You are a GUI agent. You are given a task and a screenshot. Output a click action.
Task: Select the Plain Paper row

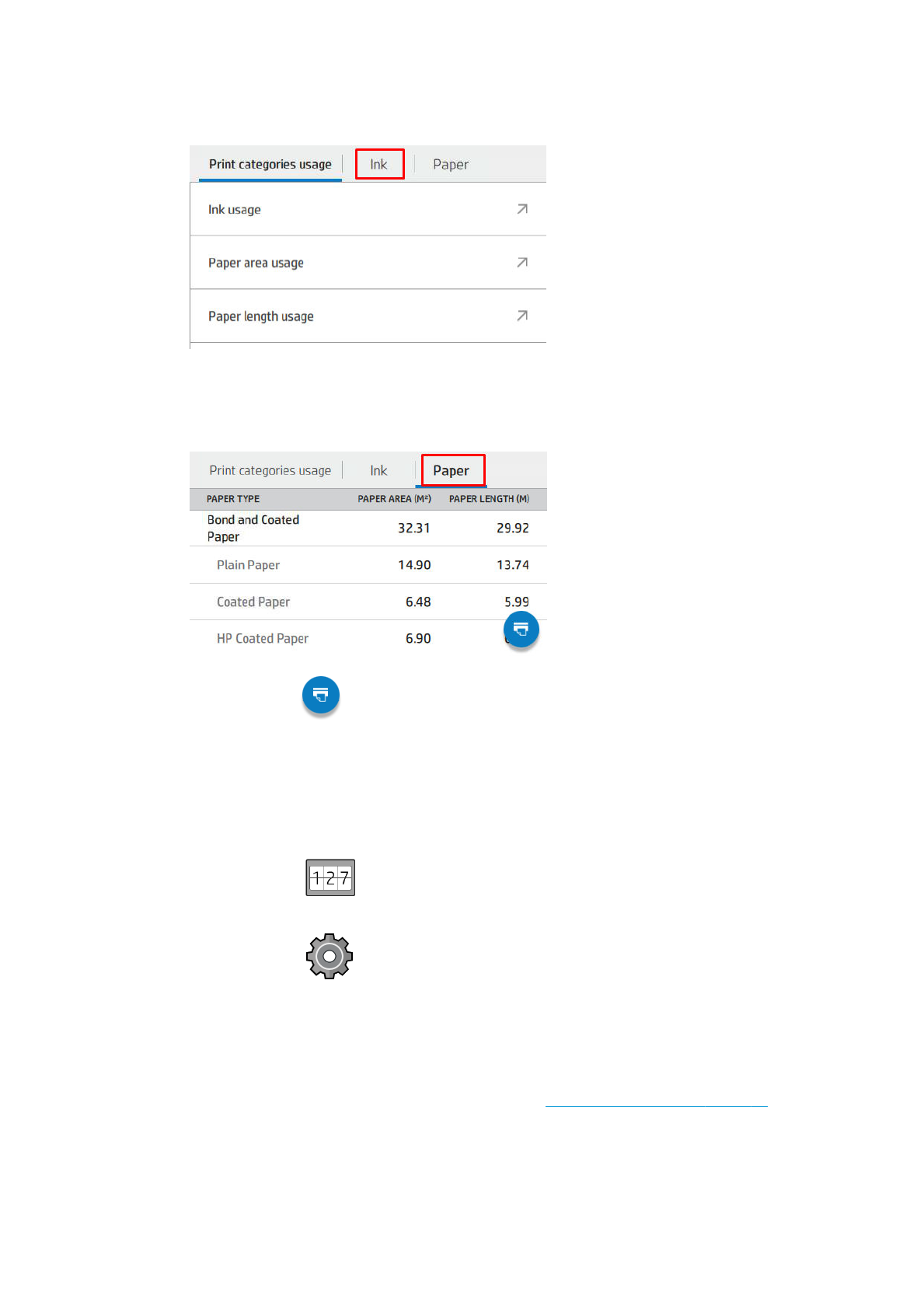(248, 565)
